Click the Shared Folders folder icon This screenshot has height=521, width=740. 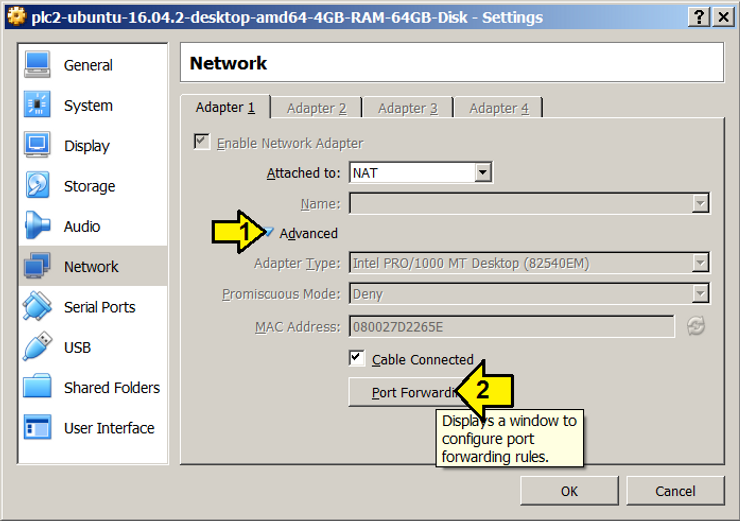[x=37, y=387]
